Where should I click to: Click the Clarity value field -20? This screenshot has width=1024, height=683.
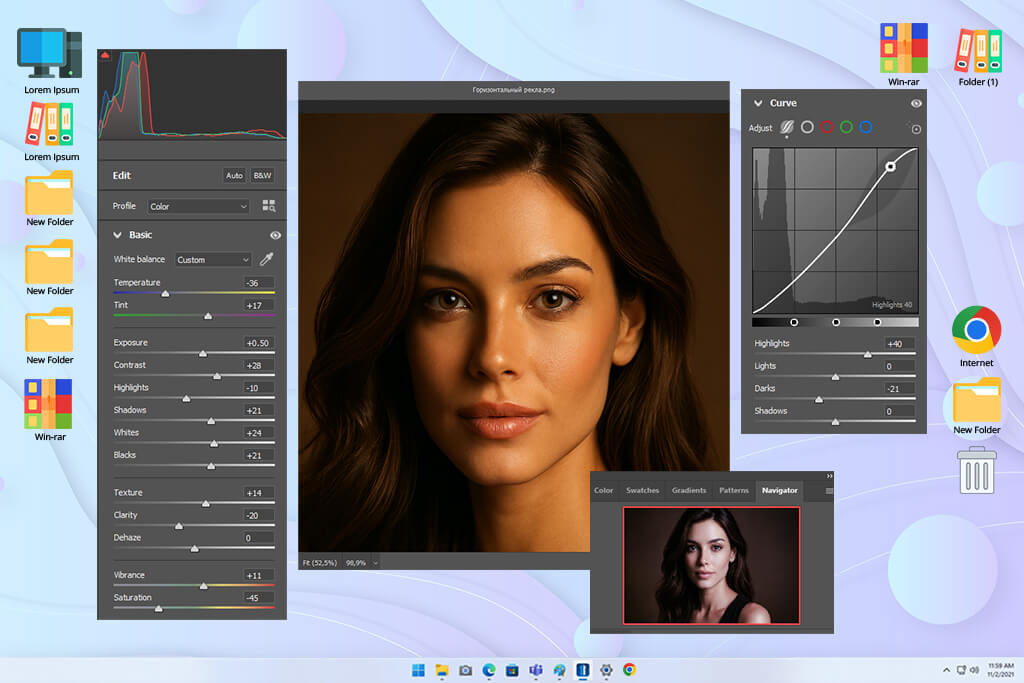(258, 516)
